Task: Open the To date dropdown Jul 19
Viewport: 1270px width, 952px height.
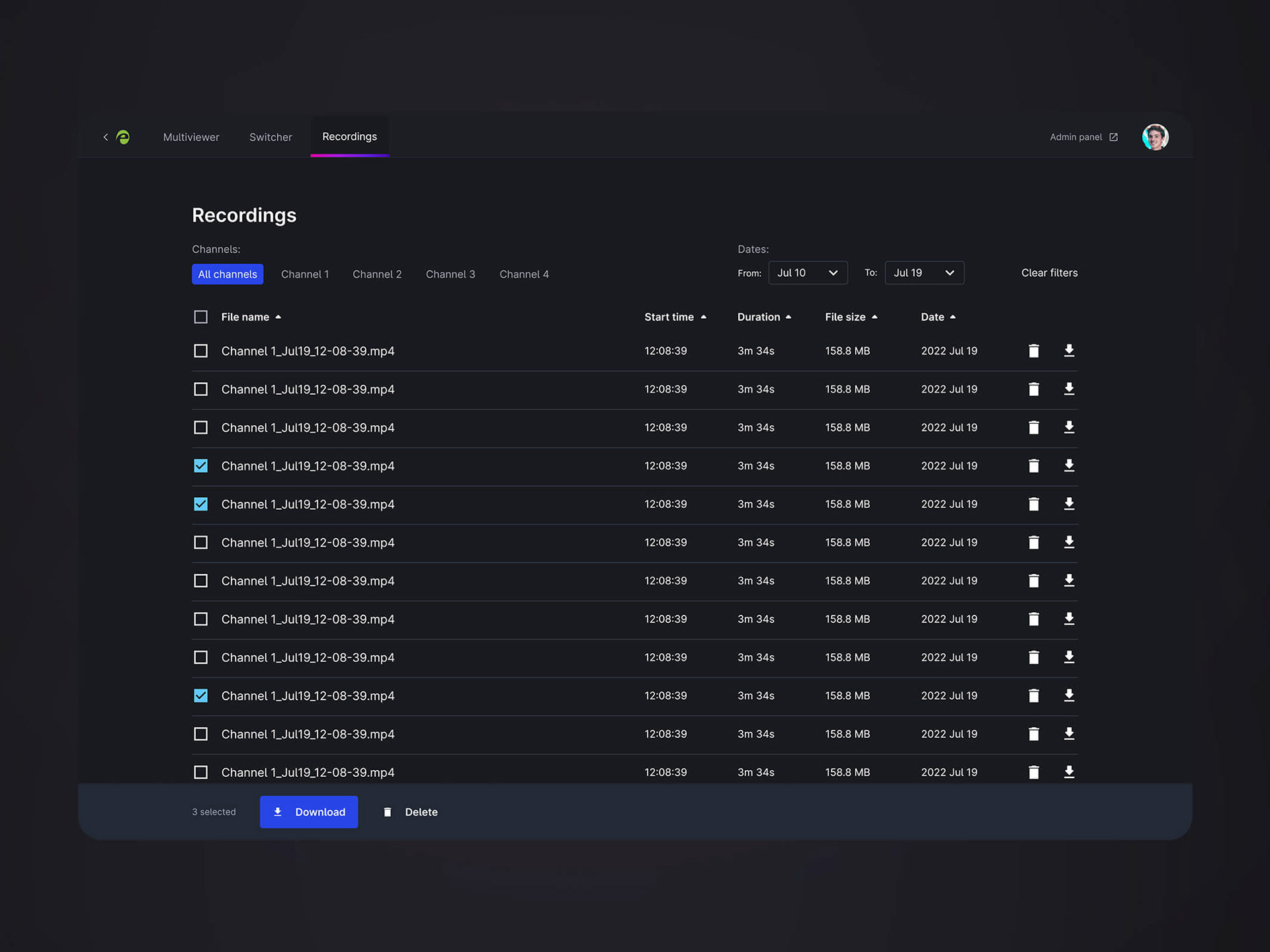Action: tap(924, 272)
